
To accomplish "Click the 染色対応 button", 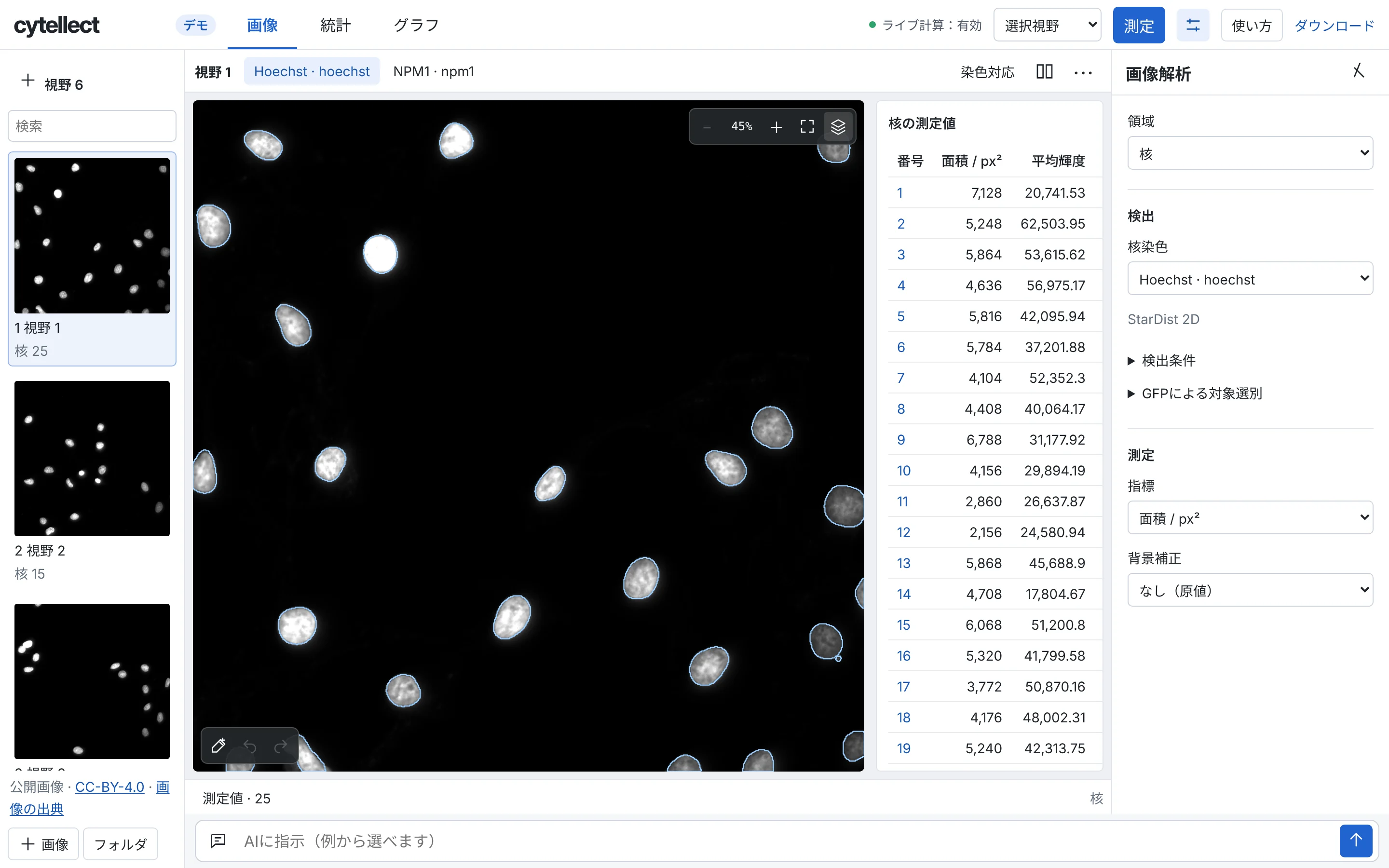I will point(987,72).
